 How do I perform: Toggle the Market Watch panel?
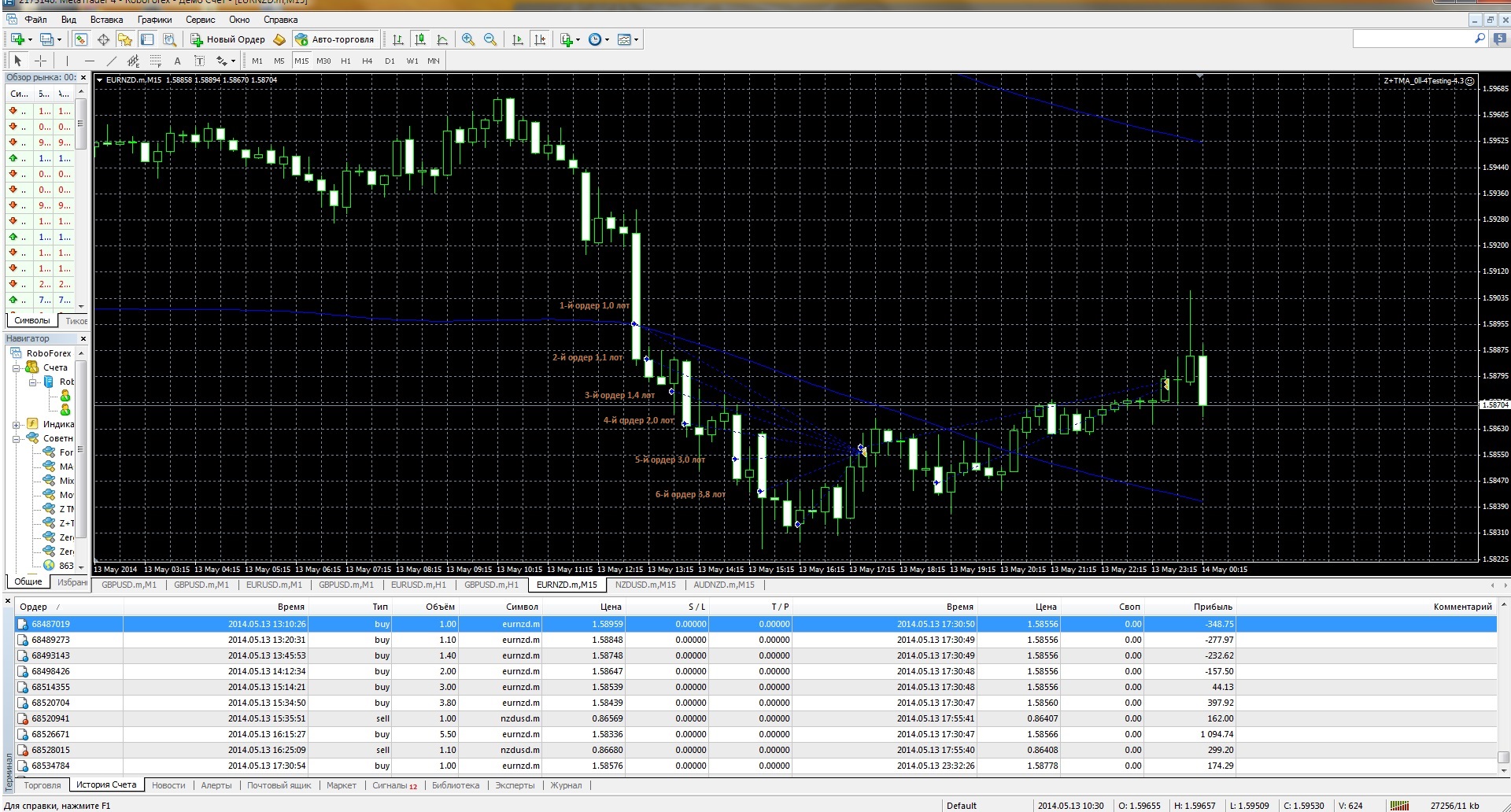(x=81, y=39)
